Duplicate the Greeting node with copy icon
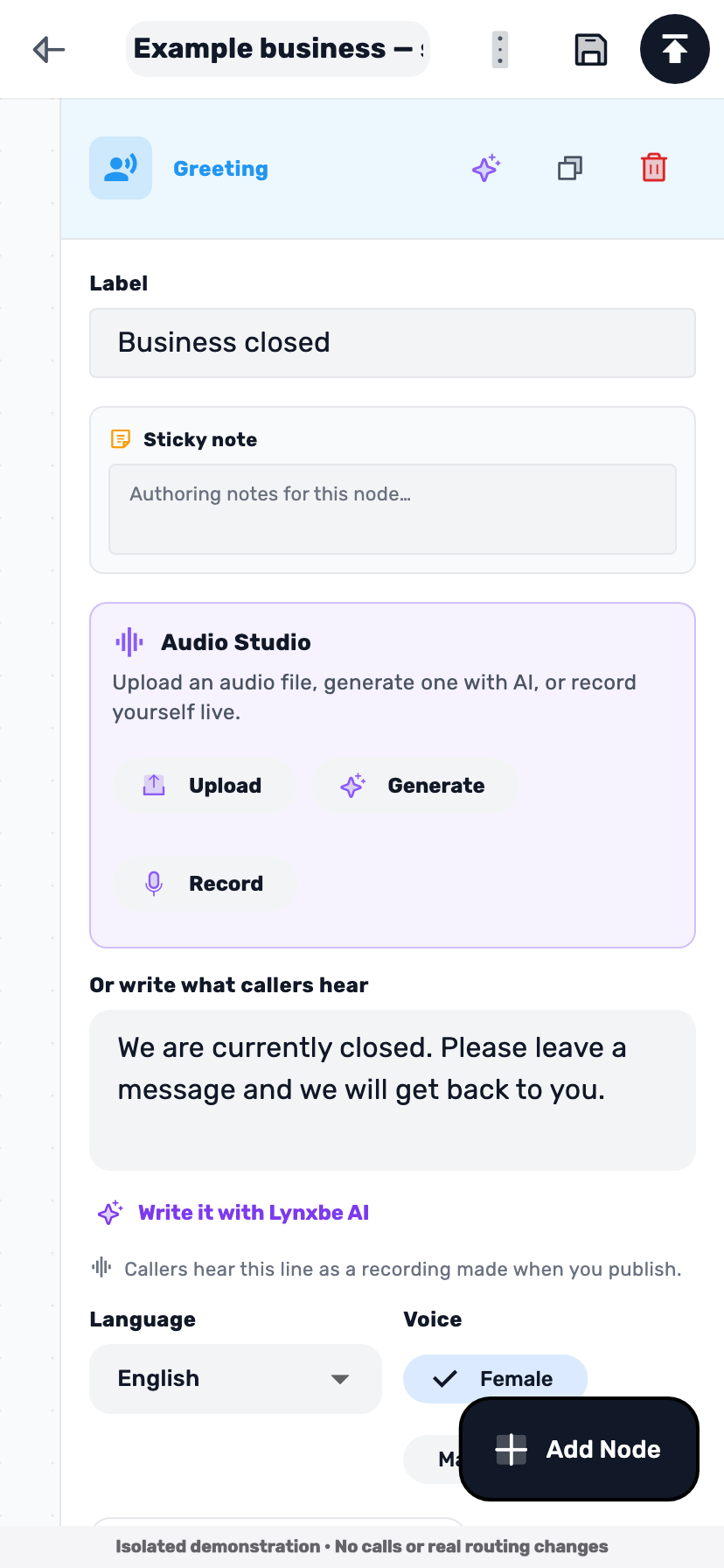The width and height of the screenshot is (724, 1568). point(570,168)
